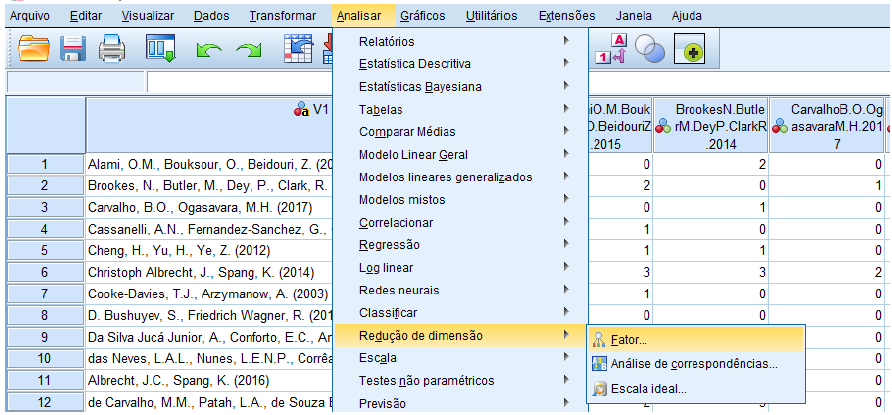Toggle the Value labels toolbar icon
The width and height of the screenshot is (892, 415).
tap(610, 49)
